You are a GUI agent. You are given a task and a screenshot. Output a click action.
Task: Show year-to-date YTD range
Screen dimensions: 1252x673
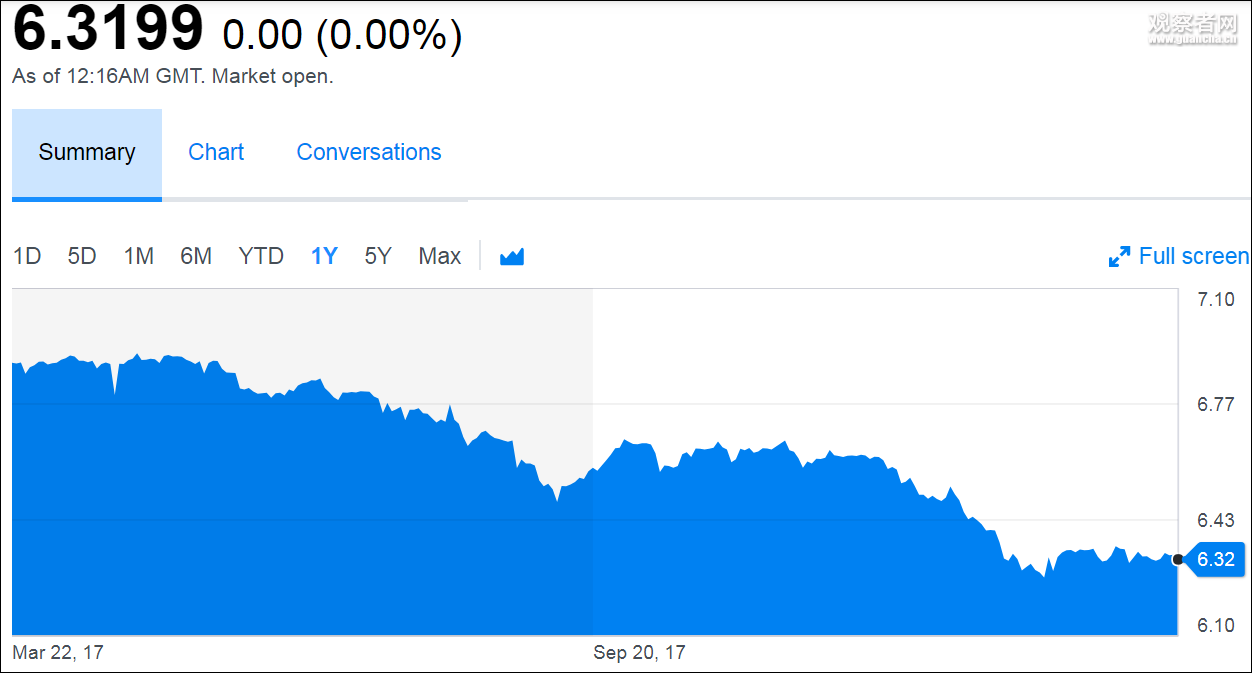(261, 257)
